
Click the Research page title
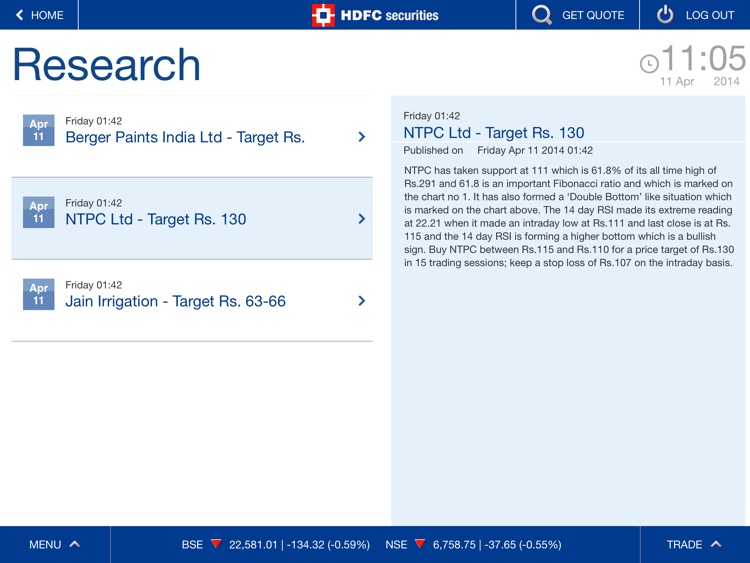point(106,65)
